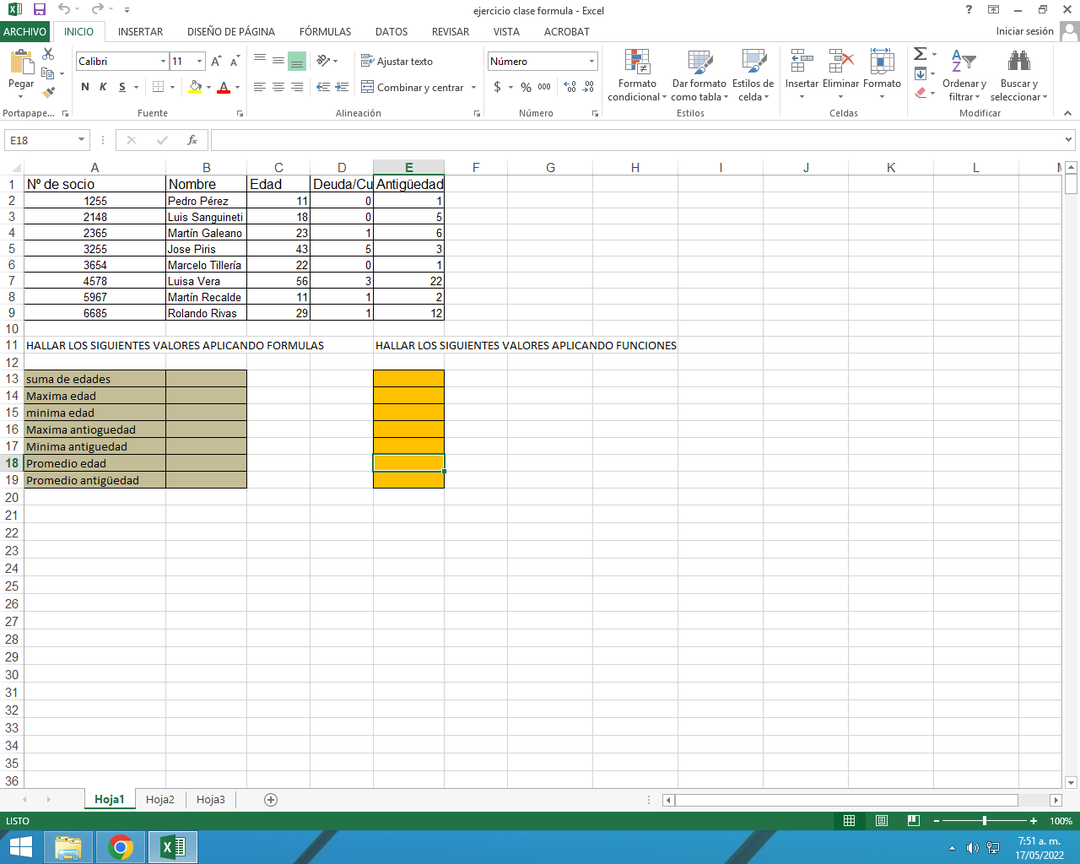Click the Combinar y centrar button
Image resolution: width=1080 pixels, height=864 pixels.
tap(412, 87)
